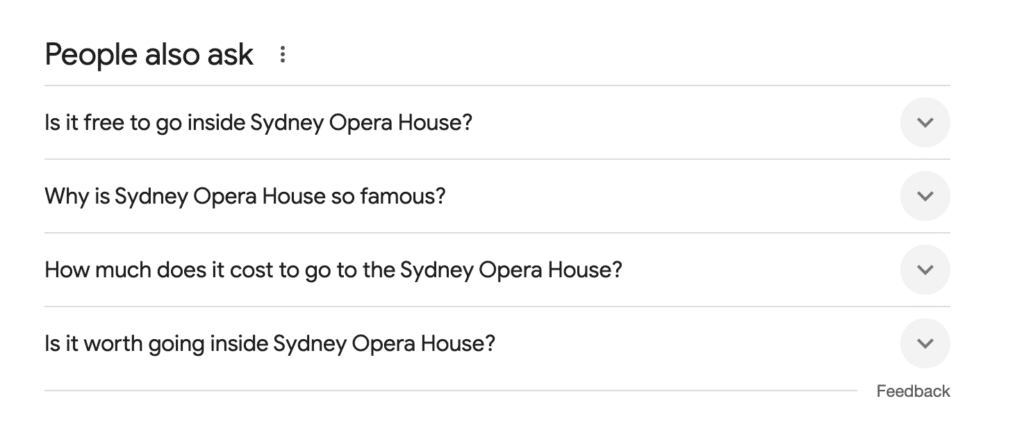
Task: Select question text about free entry inside
Action: (x=258, y=123)
